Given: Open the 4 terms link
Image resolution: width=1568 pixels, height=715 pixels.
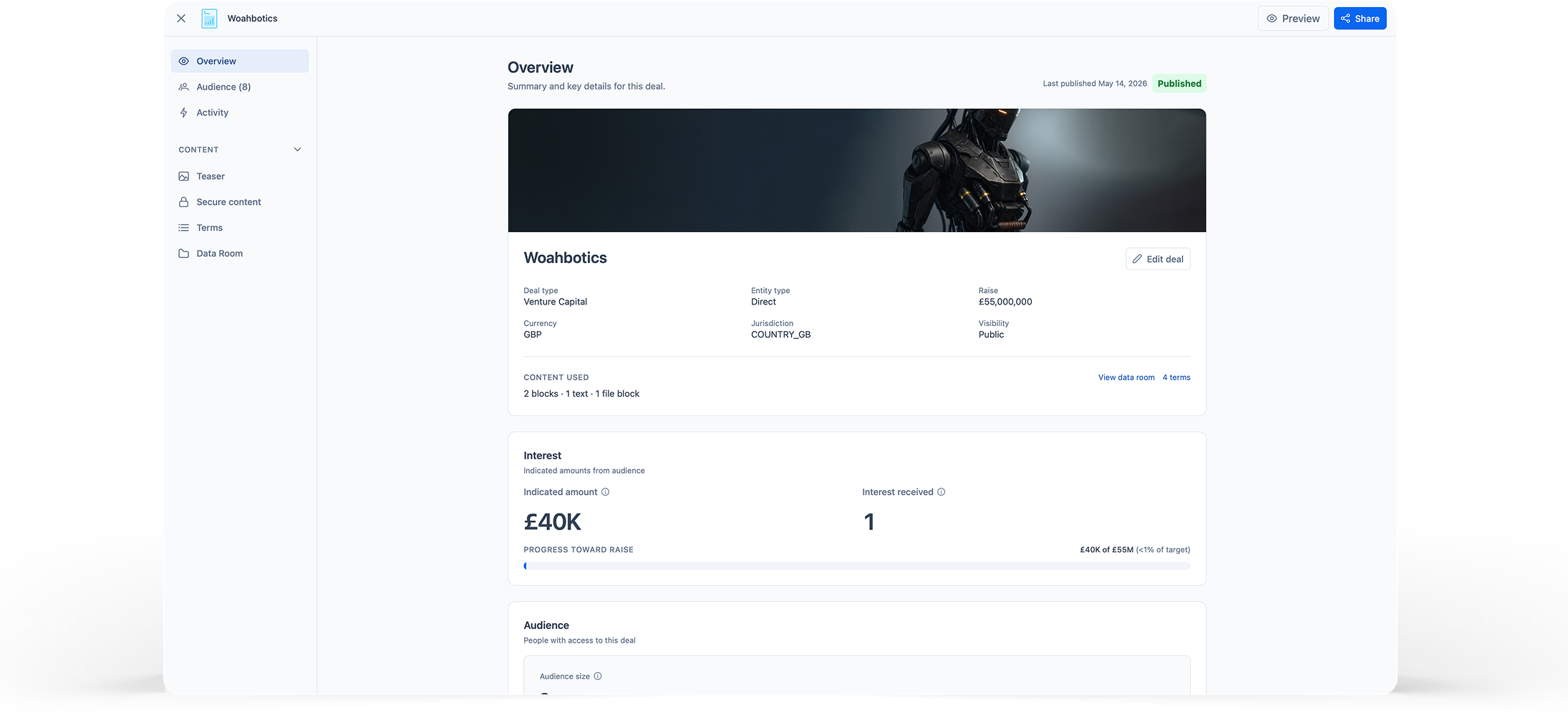Looking at the screenshot, I should [x=1176, y=378].
